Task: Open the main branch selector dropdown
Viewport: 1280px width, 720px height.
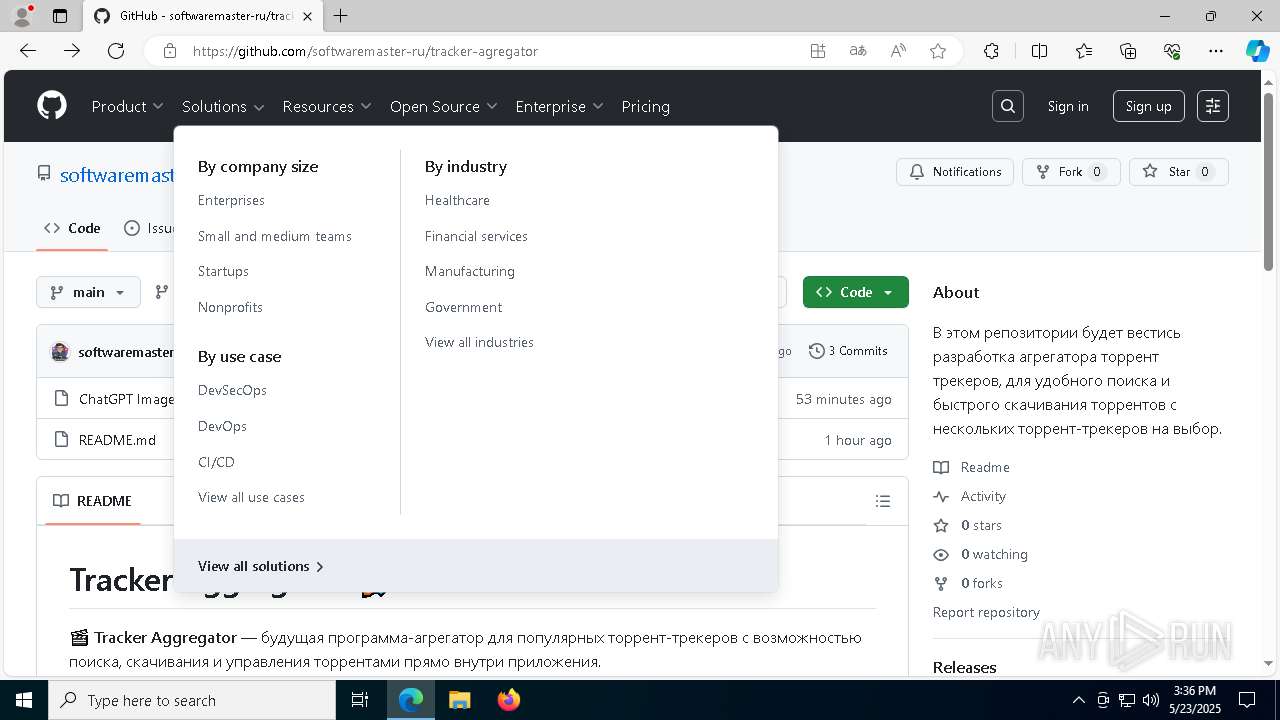Action: click(x=88, y=292)
